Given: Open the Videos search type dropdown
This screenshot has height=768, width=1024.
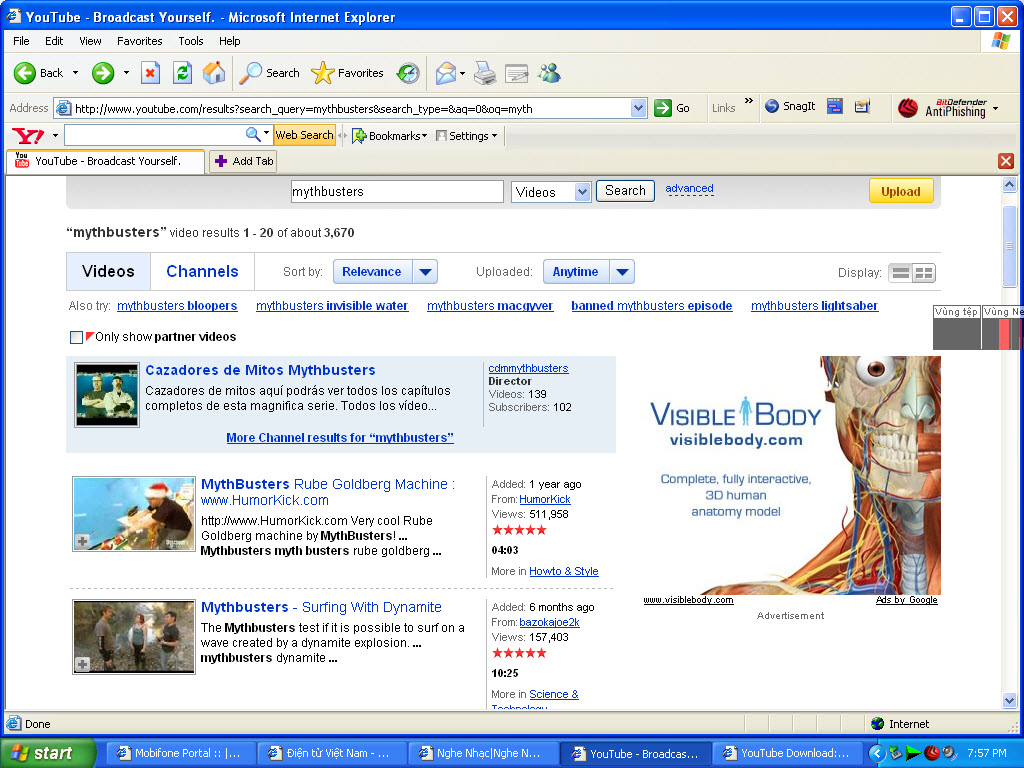Looking at the screenshot, I should click(583, 192).
